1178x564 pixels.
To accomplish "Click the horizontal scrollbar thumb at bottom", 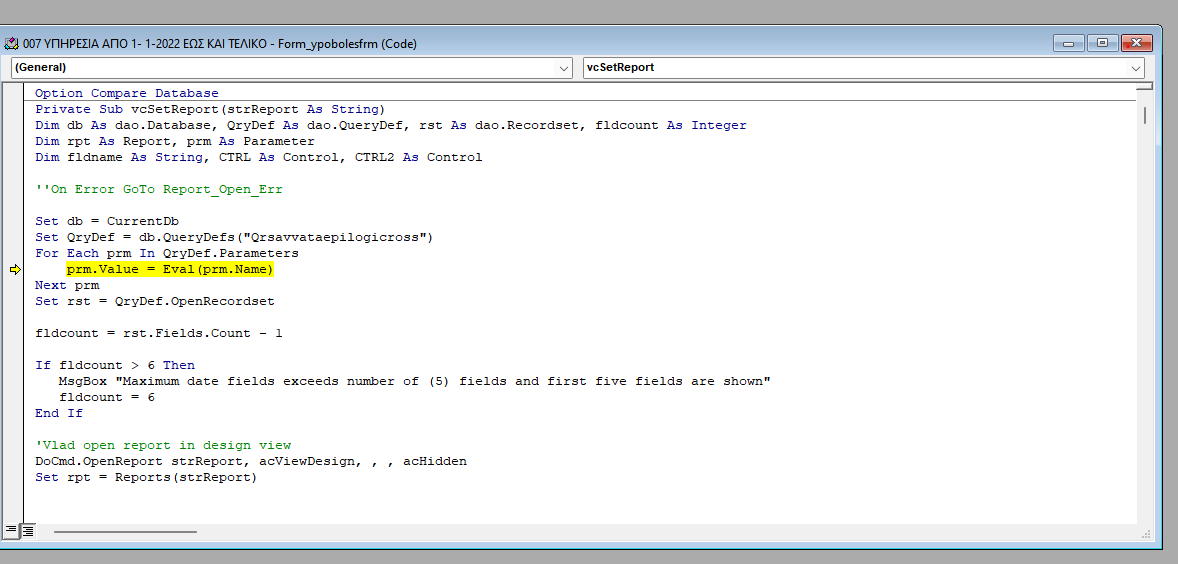I will tap(125, 532).
